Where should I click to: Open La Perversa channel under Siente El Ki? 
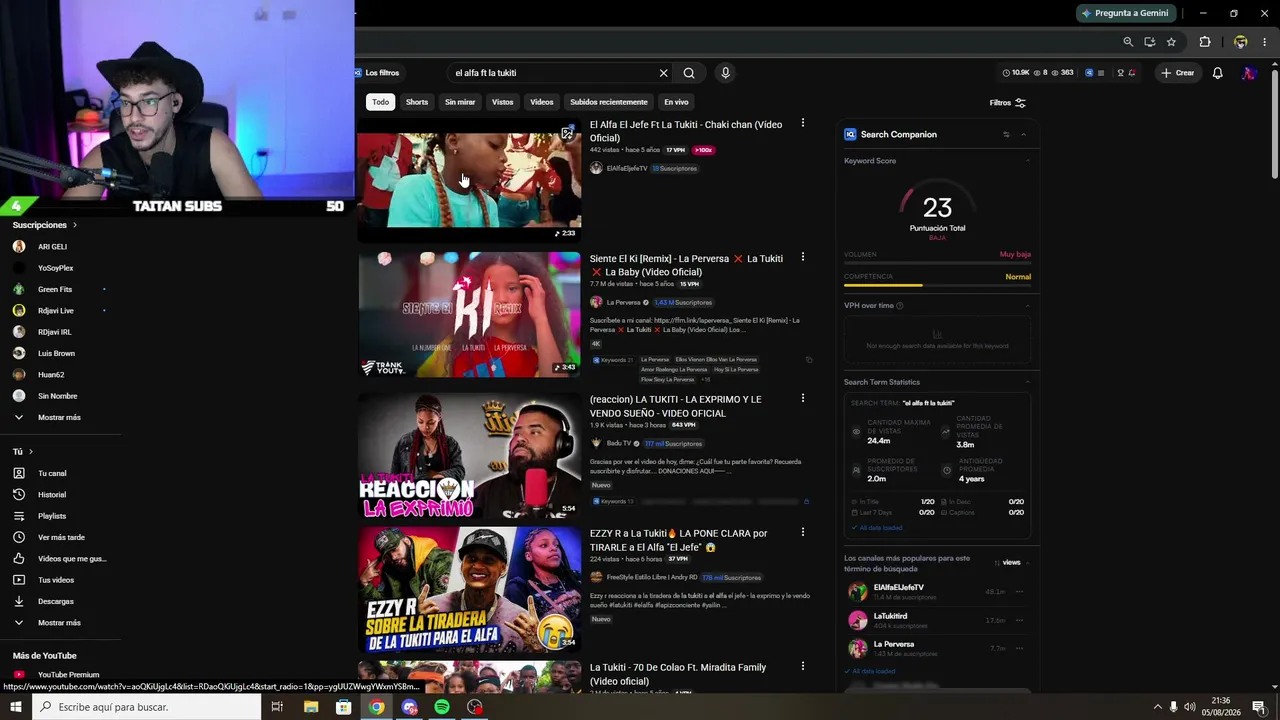point(623,302)
